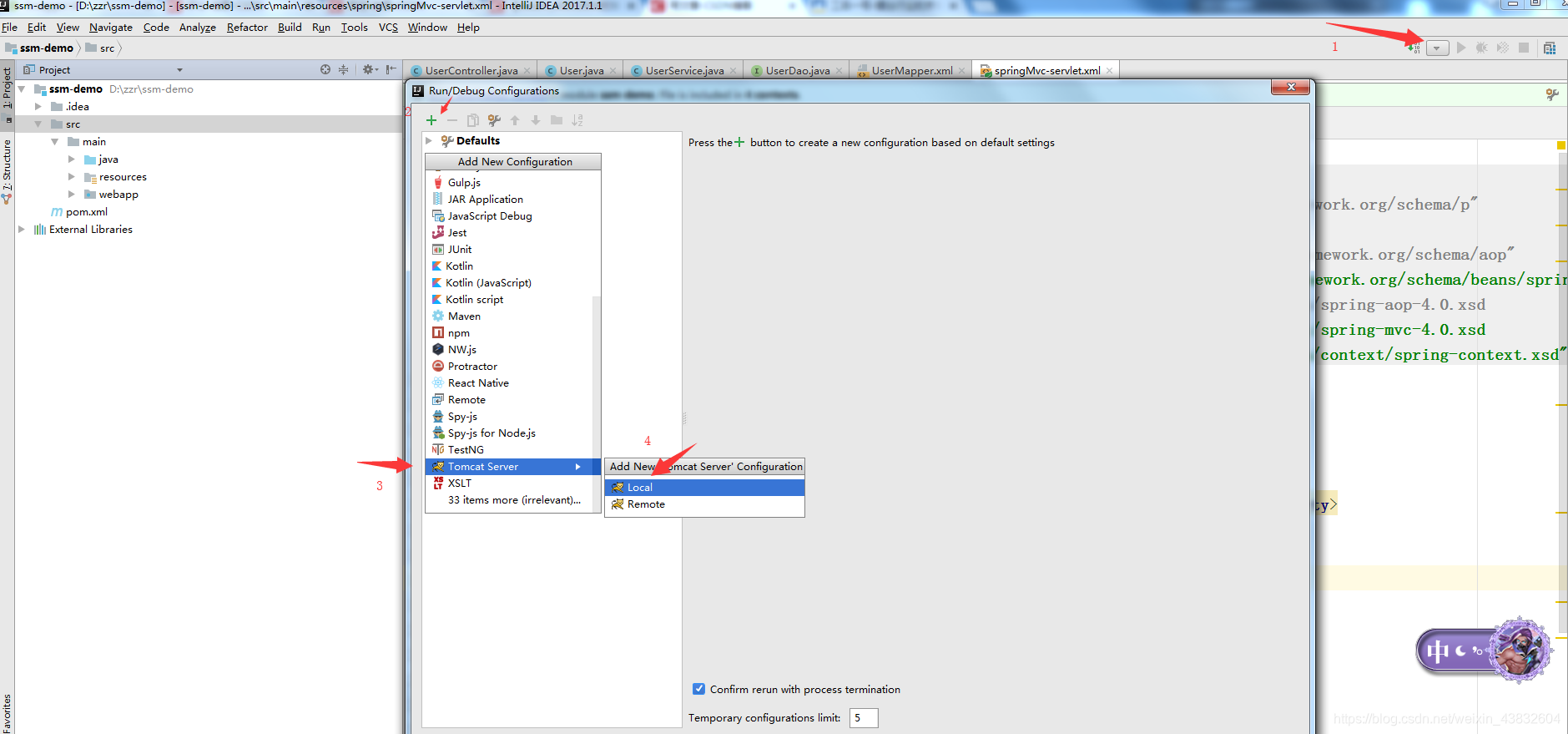This screenshot has height=734, width=1568.
Task: Open the Structure side tool tab
Action: click(x=8, y=171)
